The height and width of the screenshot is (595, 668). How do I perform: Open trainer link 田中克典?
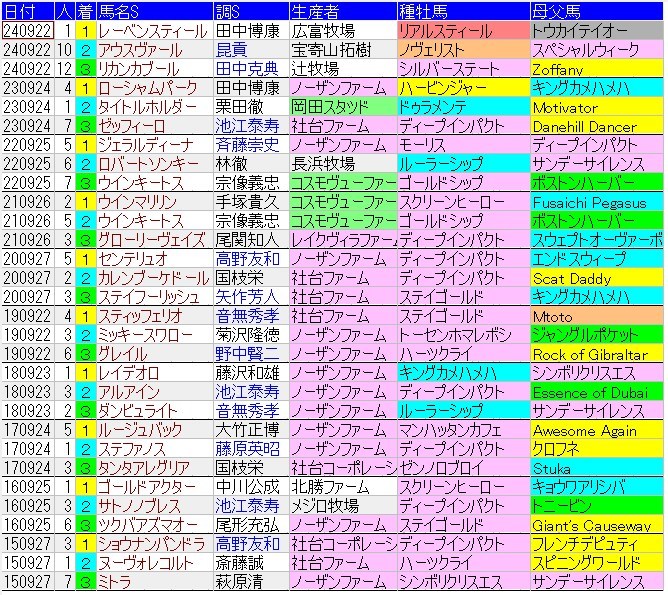click(247, 69)
